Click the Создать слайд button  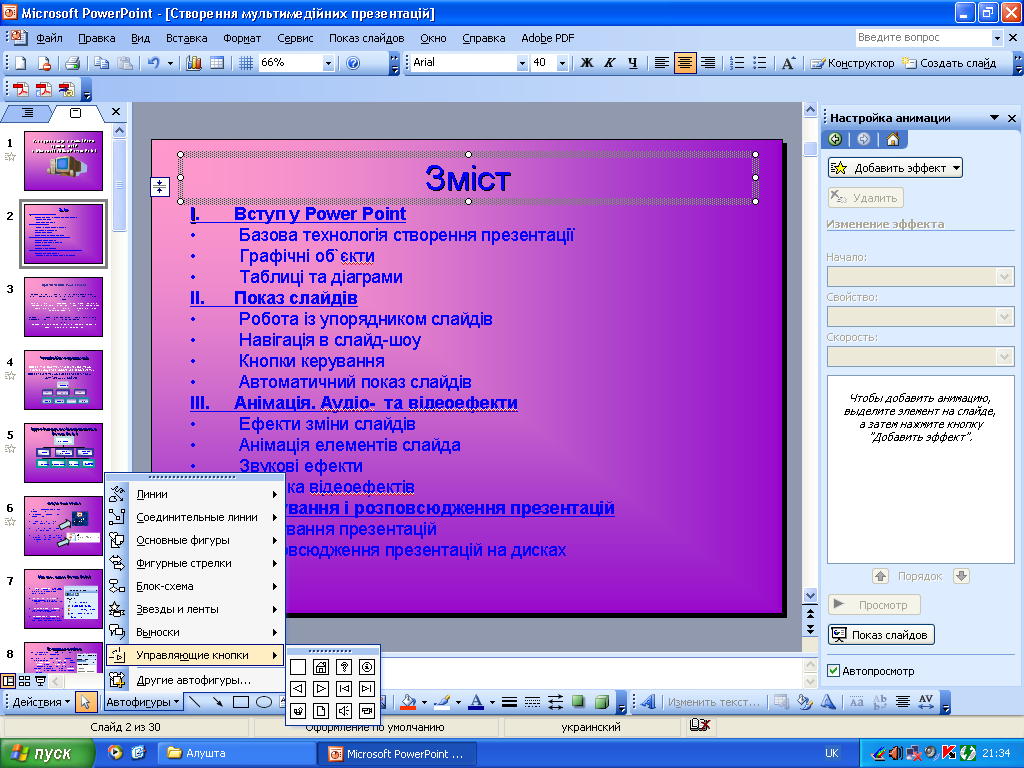point(950,63)
